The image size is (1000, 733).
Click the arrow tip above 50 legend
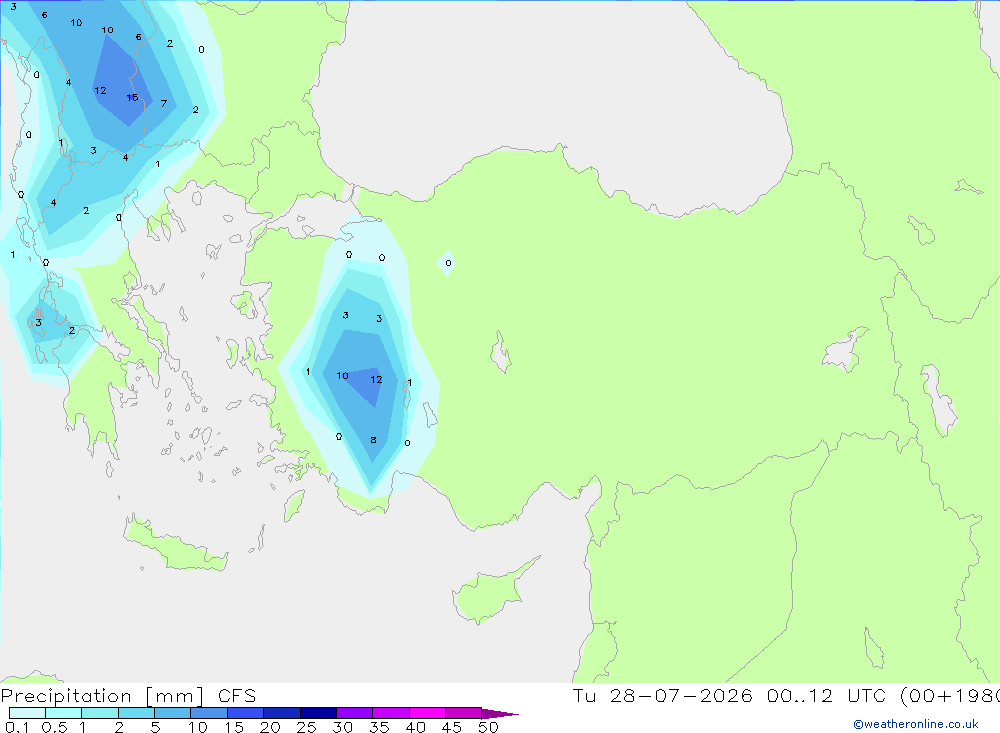[x=500, y=714]
